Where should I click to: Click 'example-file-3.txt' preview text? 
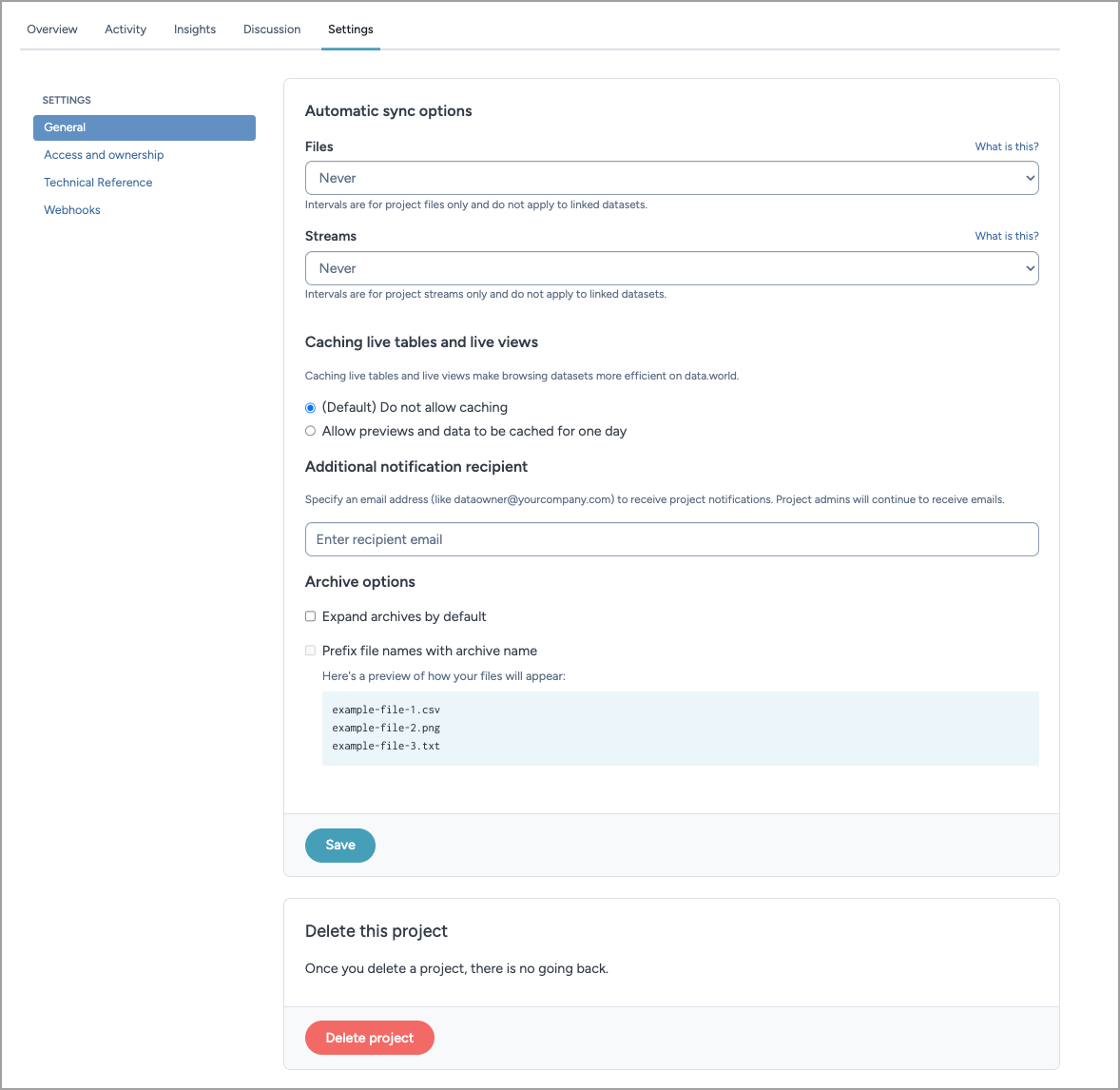coord(386,746)
